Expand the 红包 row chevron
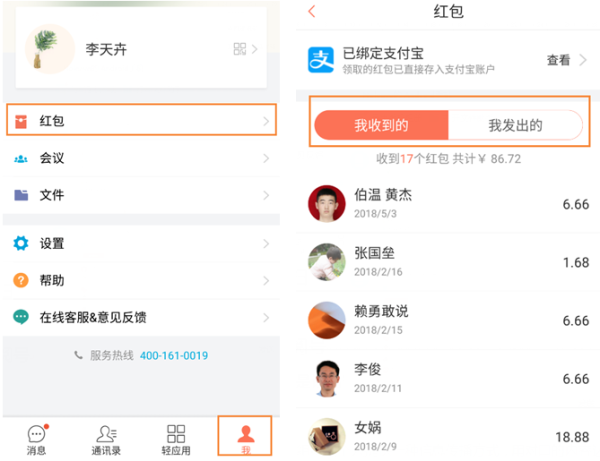Viewport: 600px width, 461px height. coord(266,122)
